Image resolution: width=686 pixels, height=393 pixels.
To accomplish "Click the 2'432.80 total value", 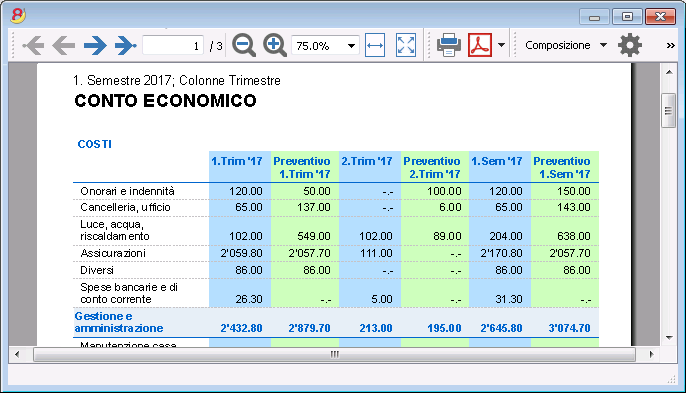I will [x=241, y=328].
